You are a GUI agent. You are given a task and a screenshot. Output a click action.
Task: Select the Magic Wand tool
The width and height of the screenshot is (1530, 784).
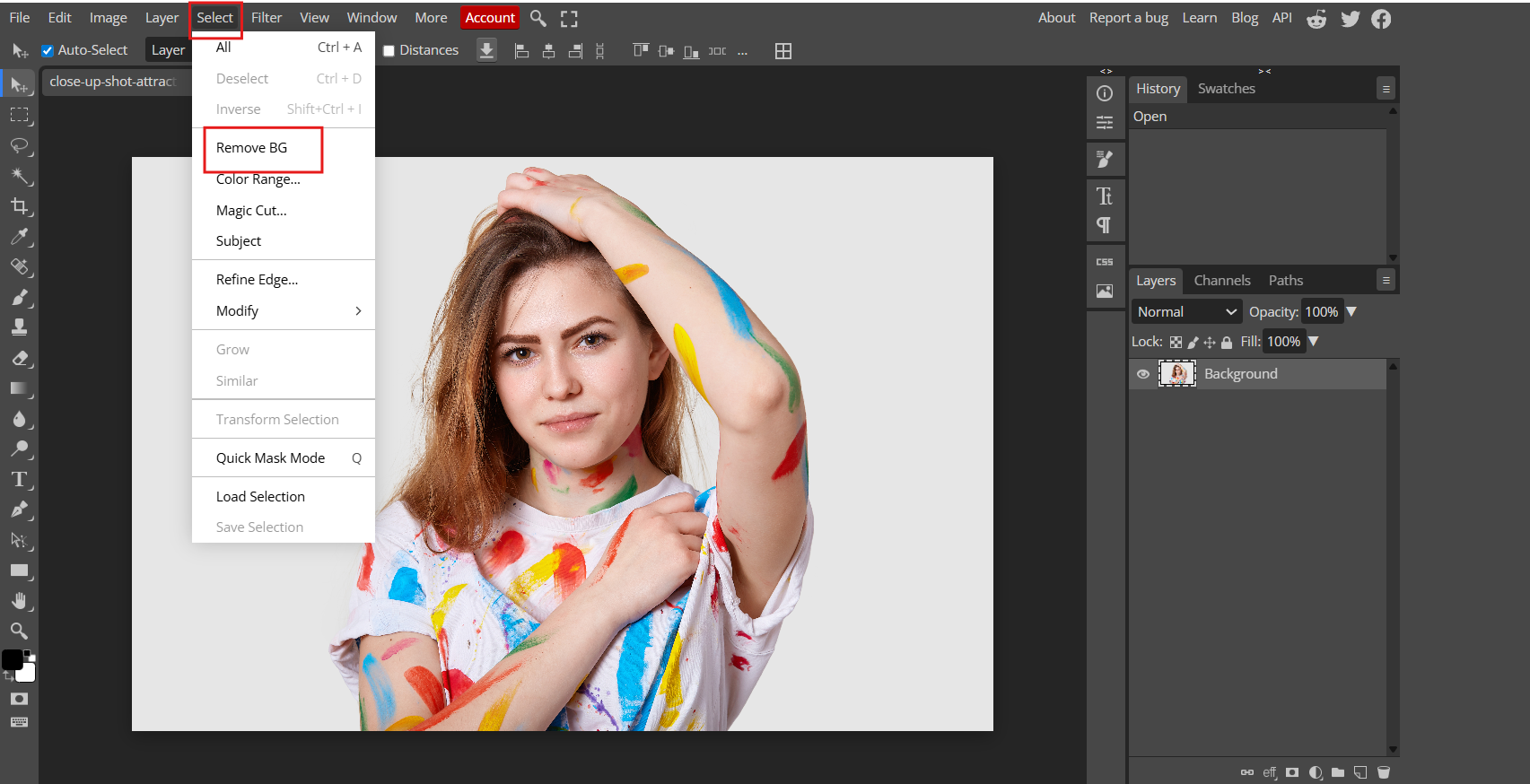tap(19, 176)
